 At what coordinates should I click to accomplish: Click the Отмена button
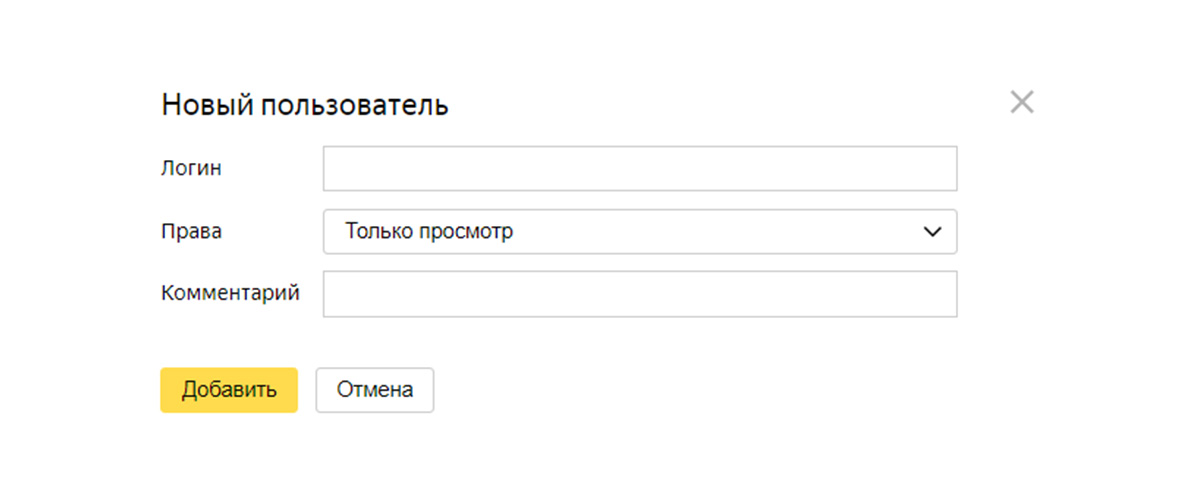click(x=375, y=390)
